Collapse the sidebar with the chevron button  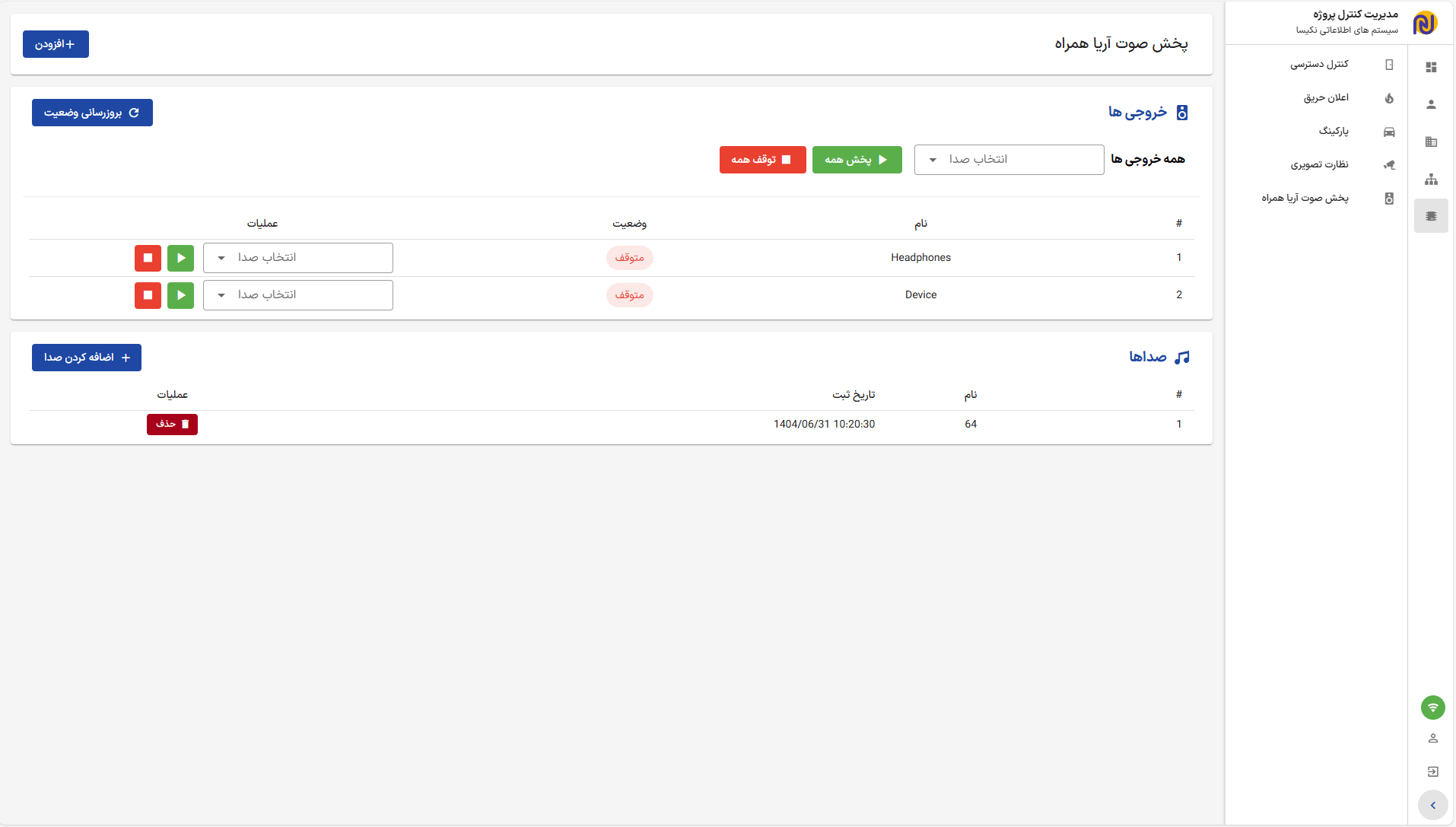1432,805
